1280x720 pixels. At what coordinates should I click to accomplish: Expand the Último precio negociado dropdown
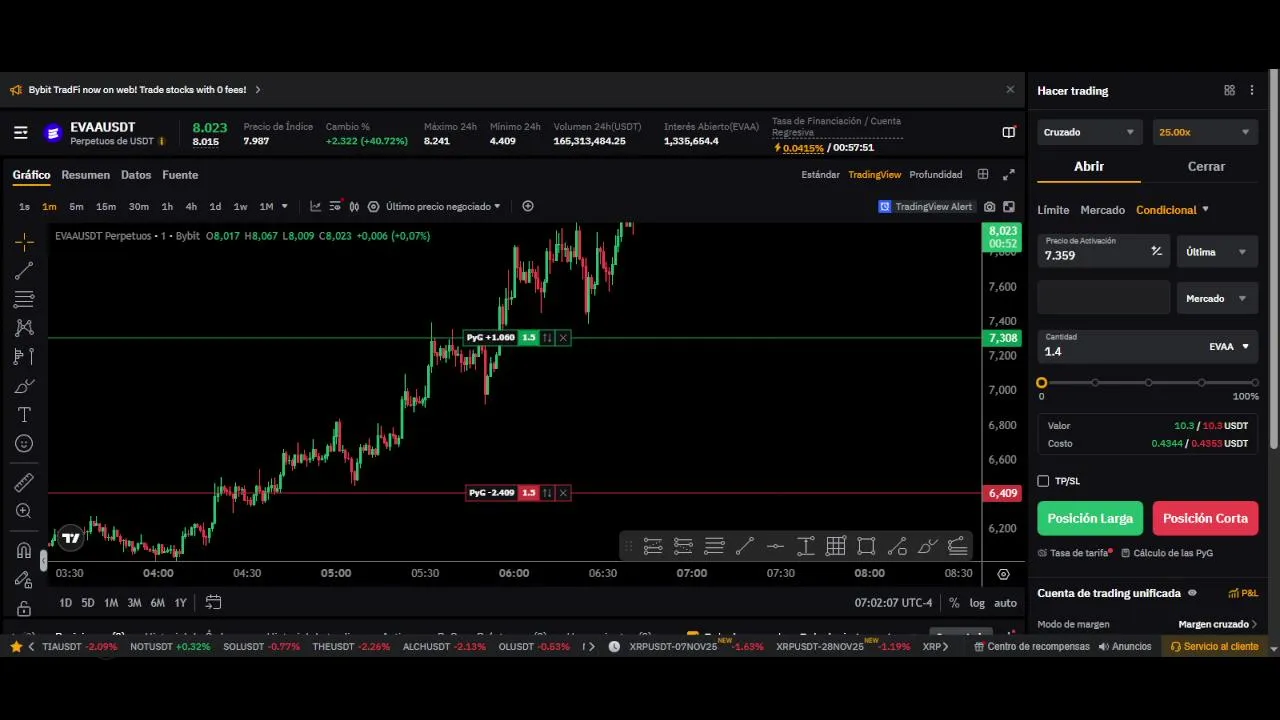pos(443,207)
